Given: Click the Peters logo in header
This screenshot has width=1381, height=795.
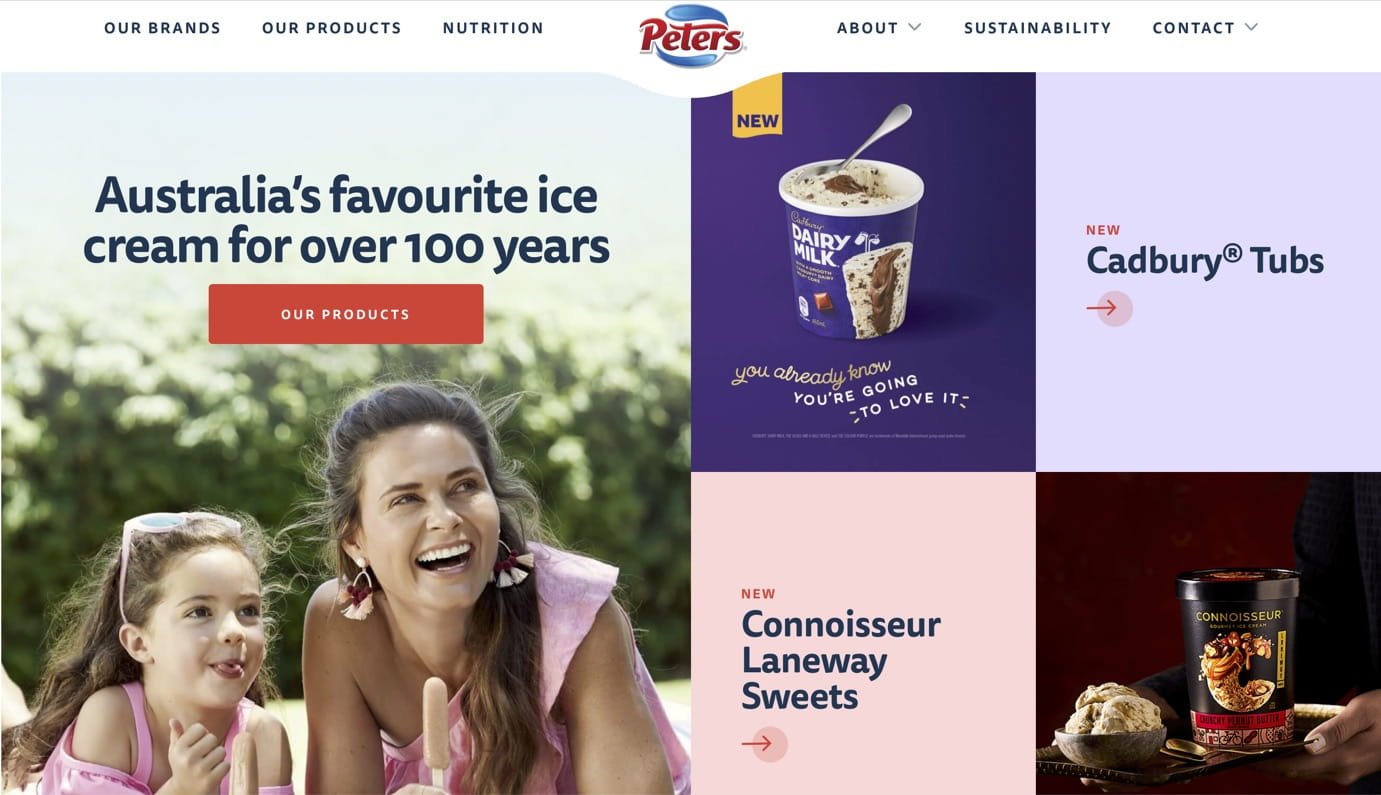Looking at the screenshot, I should pyautogui.click(x=692, y=36).
